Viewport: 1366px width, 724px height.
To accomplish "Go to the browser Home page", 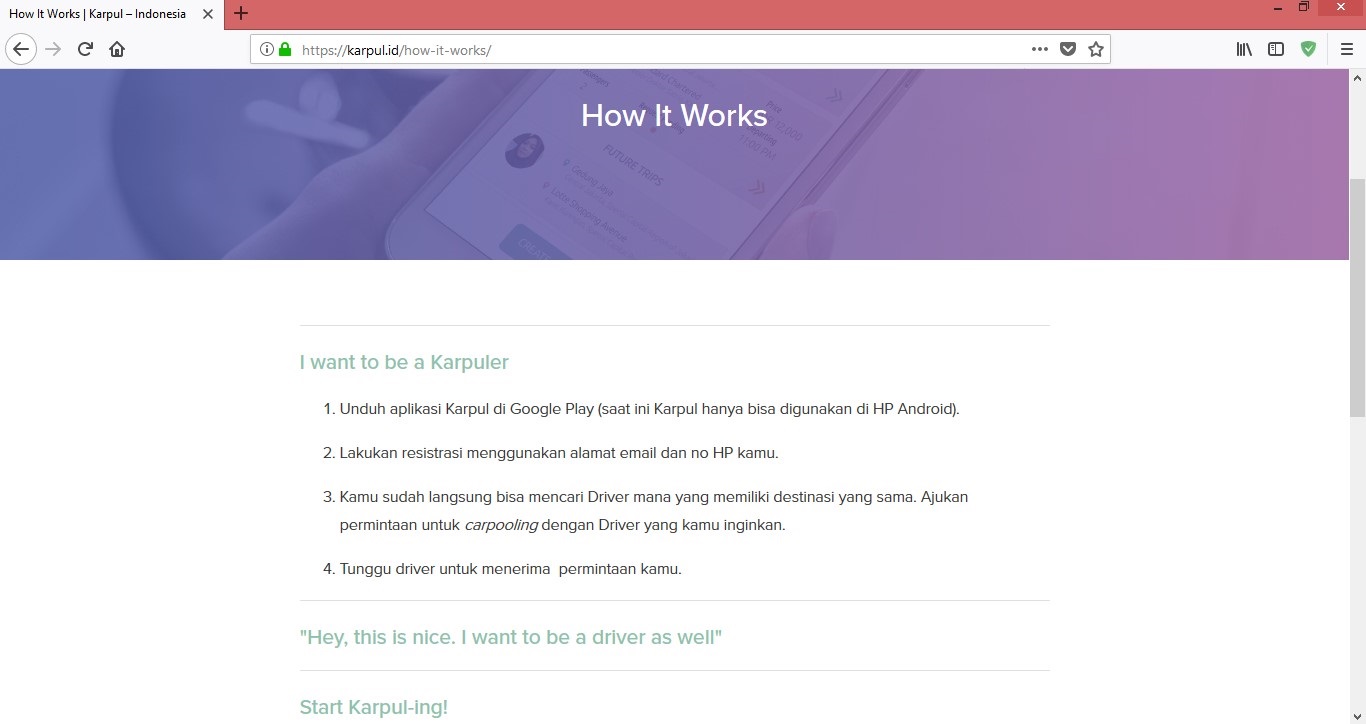I will 117,49.
